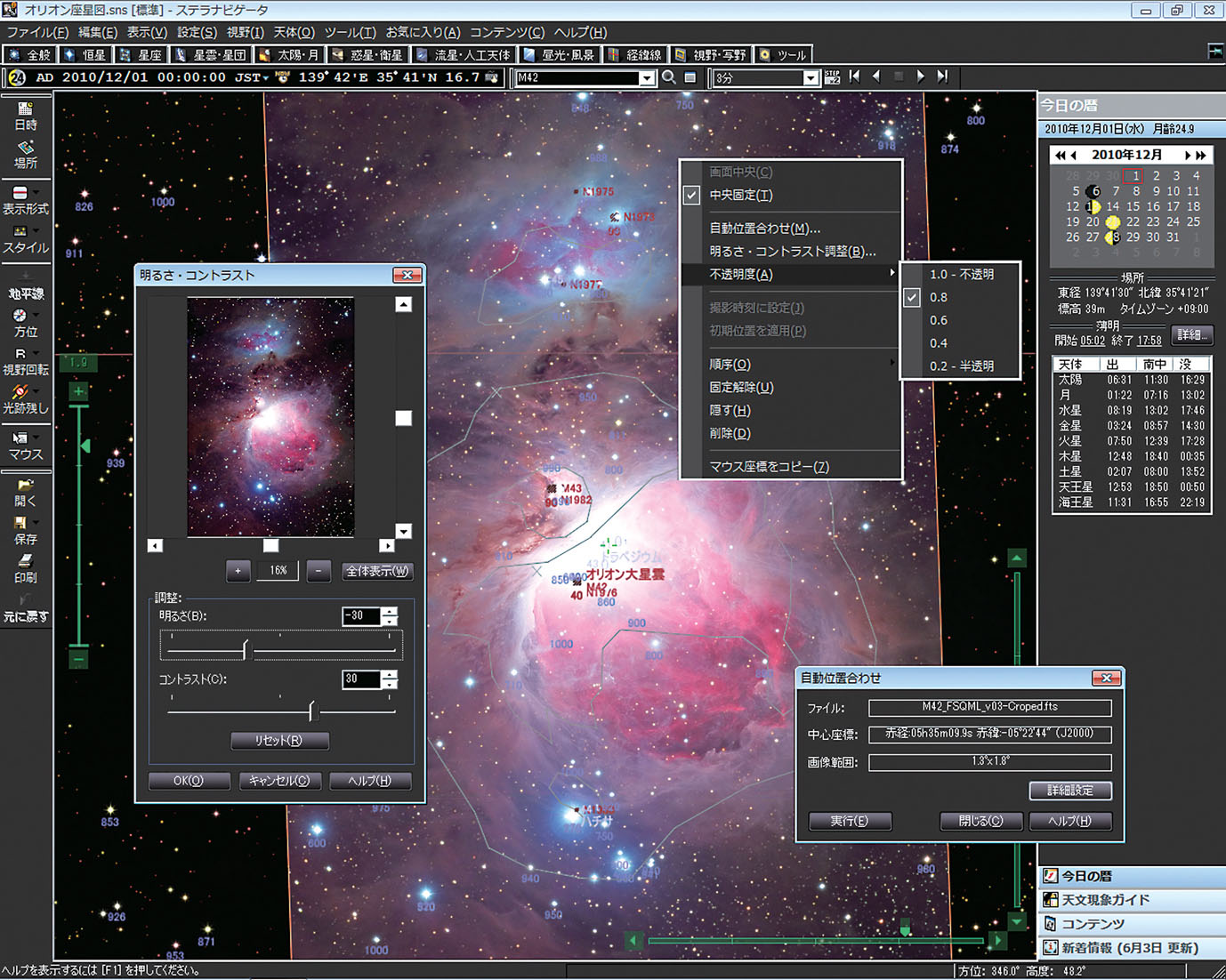Click 実行(E) in 自動位置合わせ dialog
The width and height of the screenshot is (1226, 980).
[850, 821]
